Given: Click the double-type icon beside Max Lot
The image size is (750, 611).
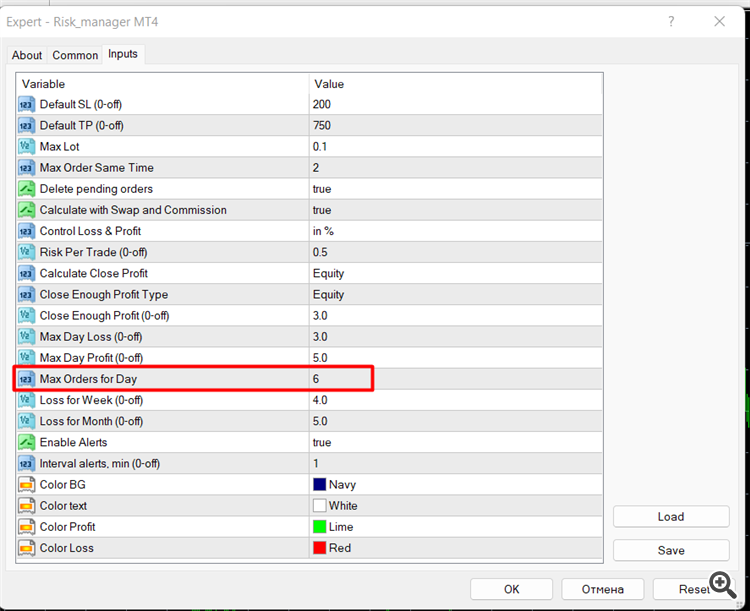Looking at the screenshot, I should (26, 146).
